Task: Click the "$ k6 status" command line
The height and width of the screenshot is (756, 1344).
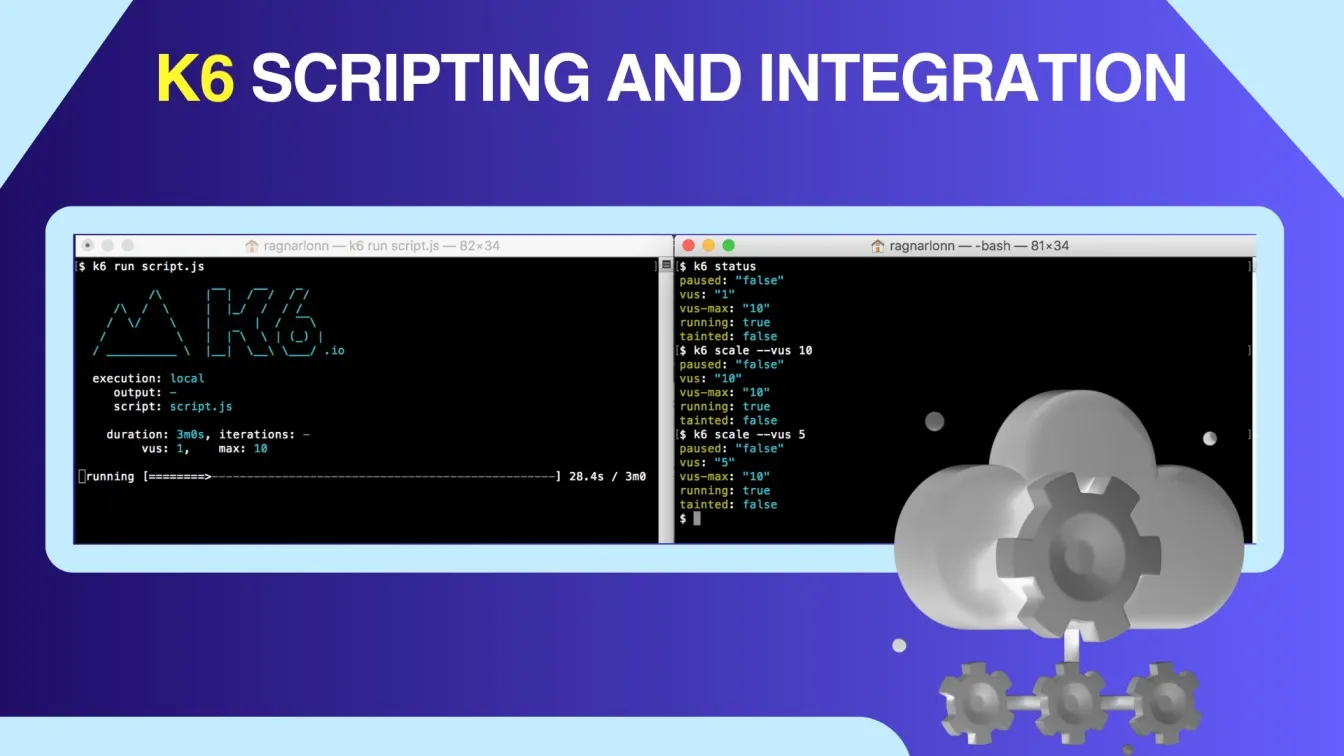Action: coord(718,267)
